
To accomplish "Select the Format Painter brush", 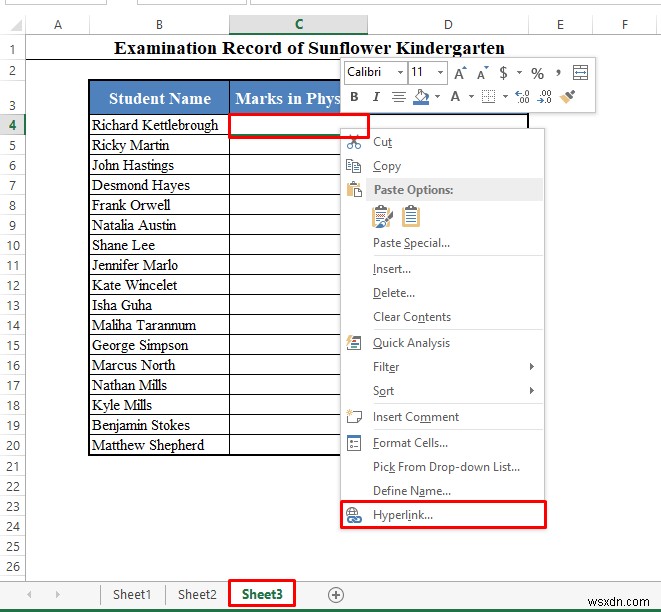I will click(x=567, y=97).
